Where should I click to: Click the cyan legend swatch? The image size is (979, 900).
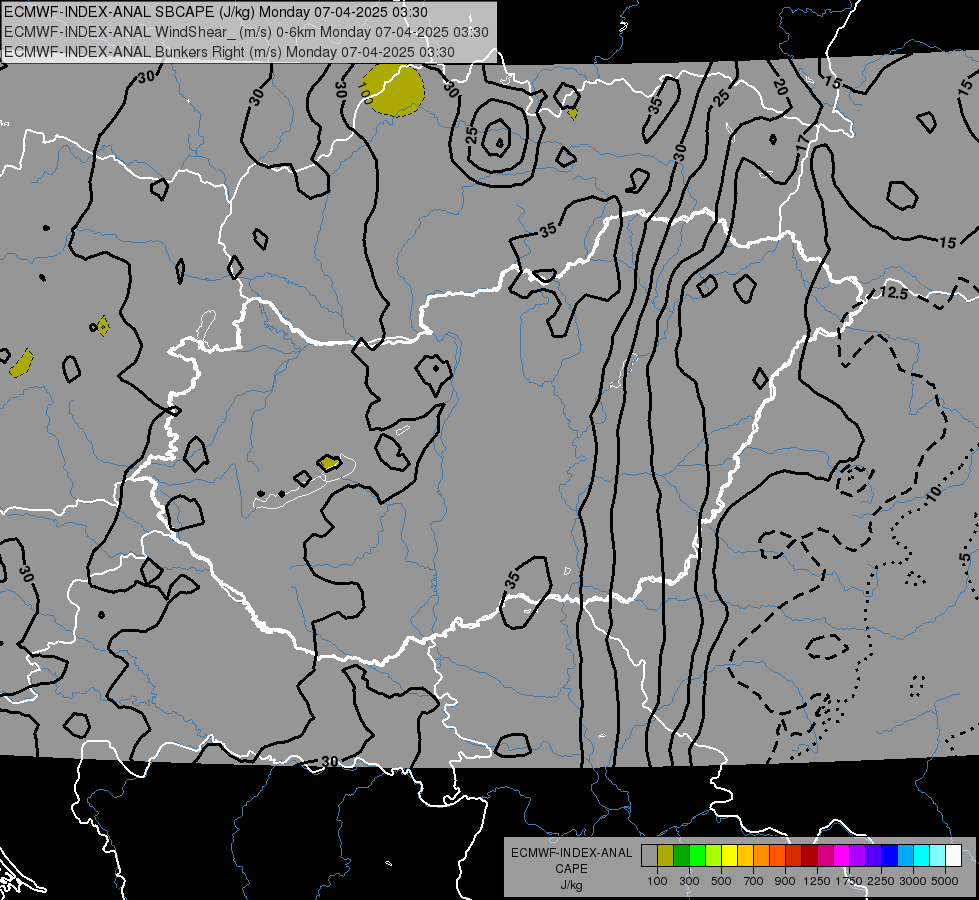(x=922, y=856)
